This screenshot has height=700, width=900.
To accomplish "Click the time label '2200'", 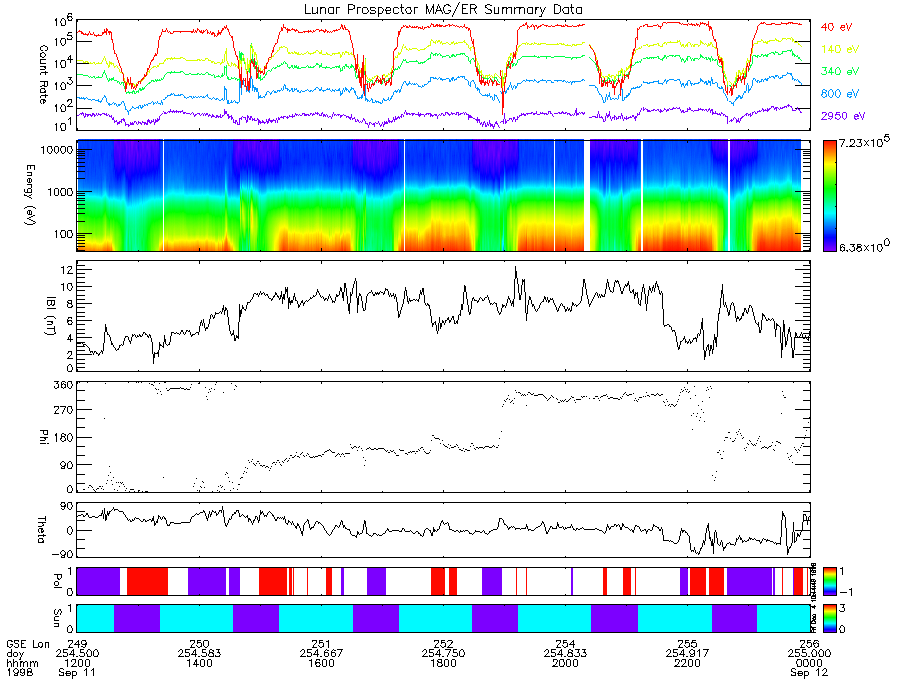I will (x=688, y=663).
